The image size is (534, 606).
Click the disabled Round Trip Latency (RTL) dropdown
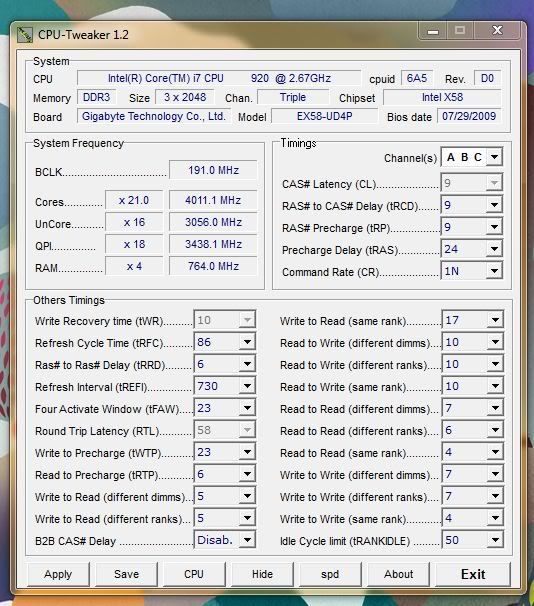pos(224,430)
